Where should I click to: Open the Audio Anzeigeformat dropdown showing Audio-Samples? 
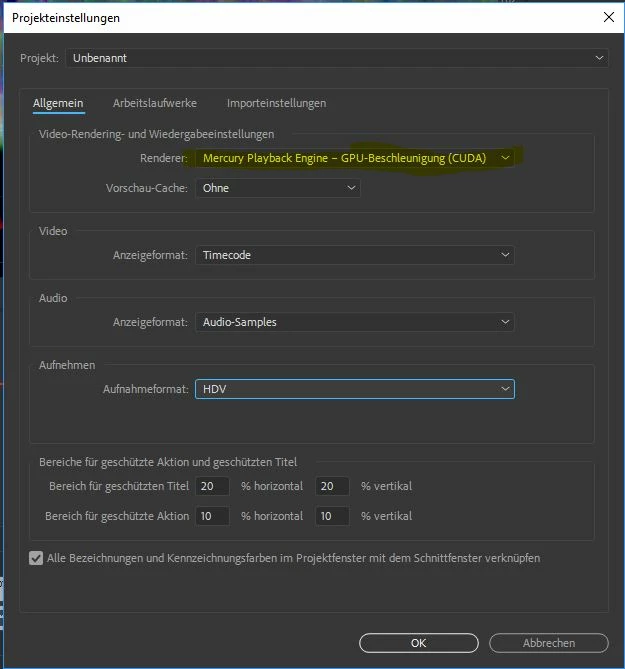(355, 322)
